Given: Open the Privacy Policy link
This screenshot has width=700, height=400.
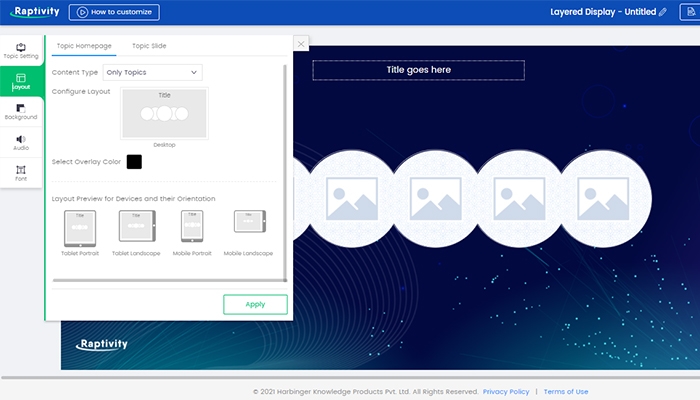Looking at the screenshot, I should pos(506,391).
